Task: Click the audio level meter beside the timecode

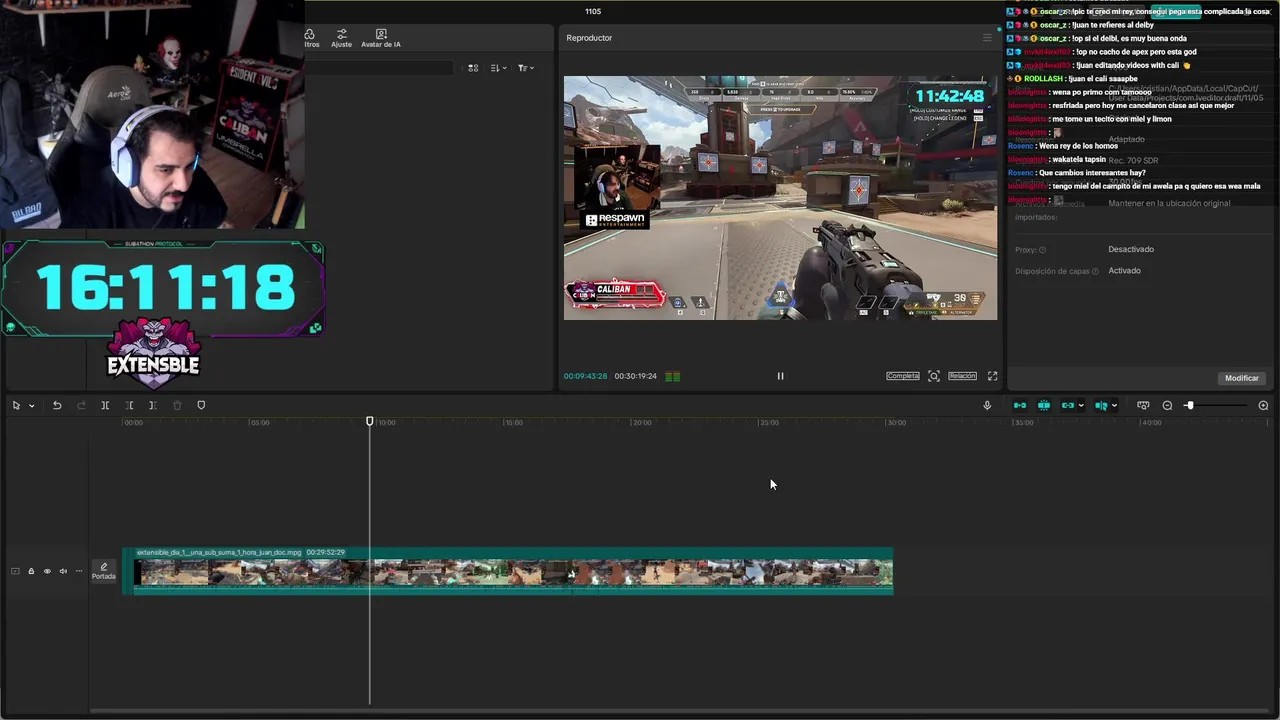Action: pyautogui.click(x=673, y=376)
